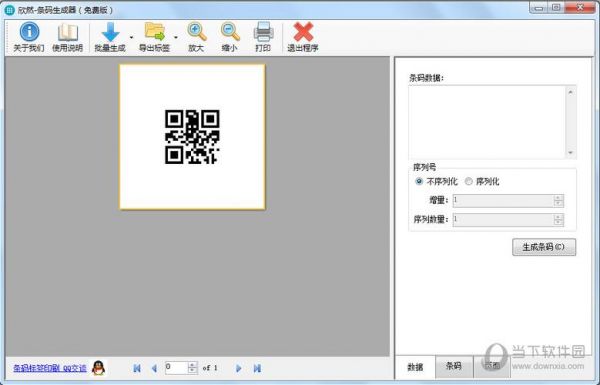
Task: Open the 关于我们 info icon
Action: click(x=29, y=32)
